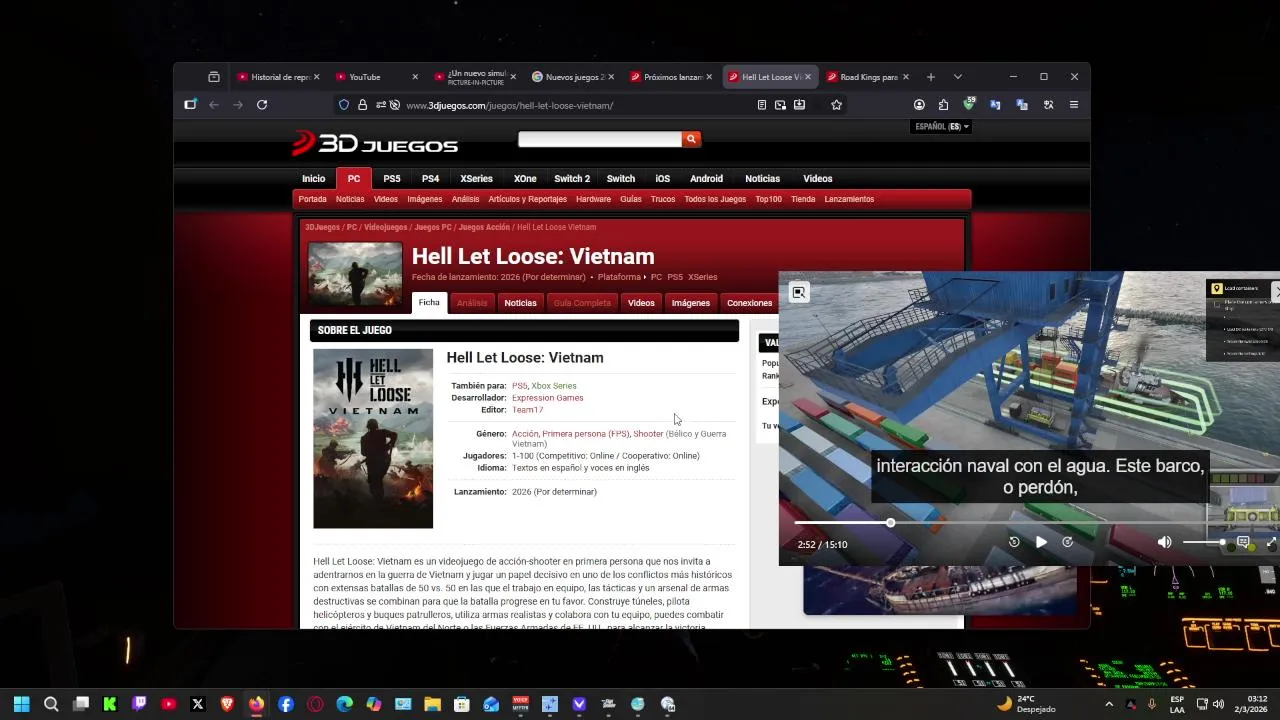Open the Conexiones tab of the game page
The width and height of the screenshot is (1280, 720).
[749, 303]
